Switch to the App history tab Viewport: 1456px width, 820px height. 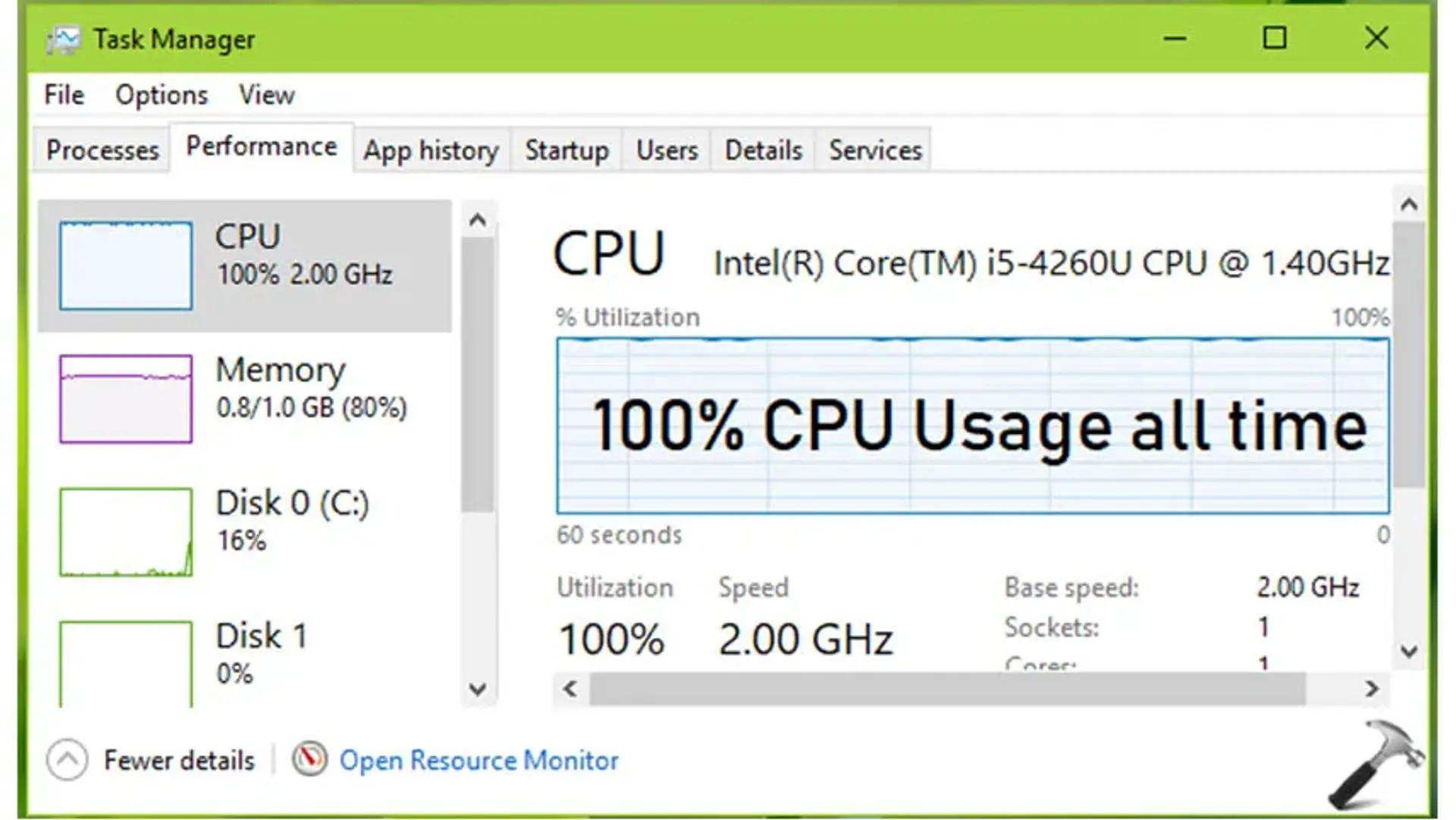coord(431,150)
